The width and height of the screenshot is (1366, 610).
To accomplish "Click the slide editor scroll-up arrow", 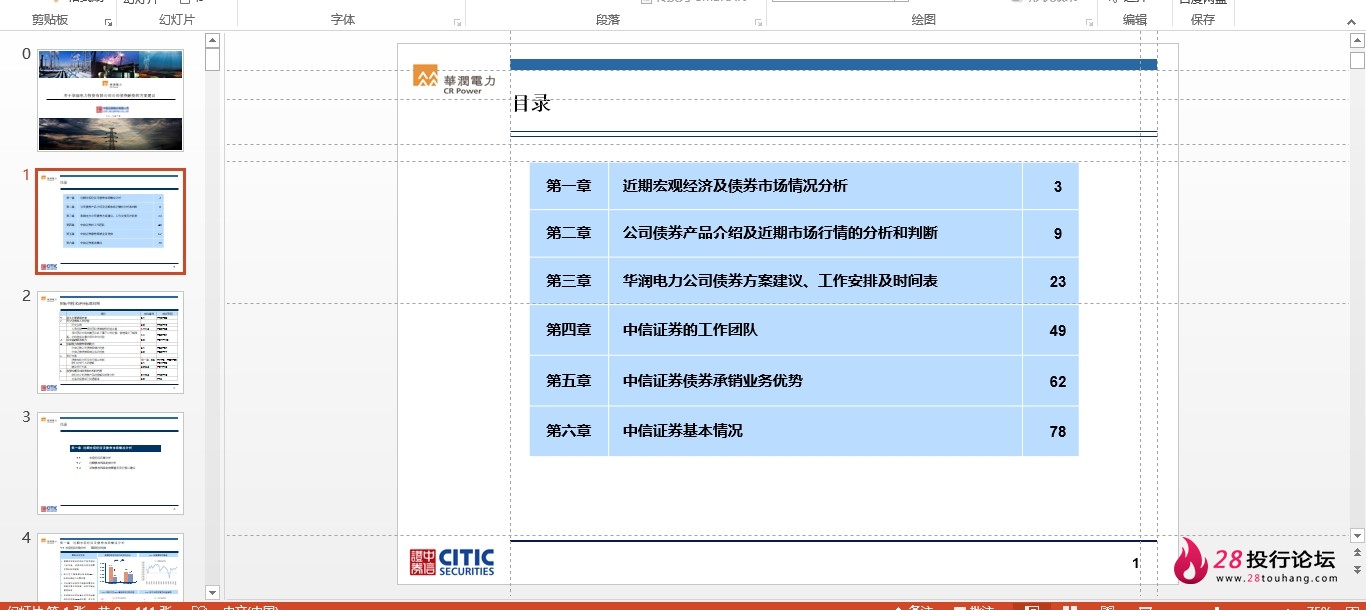I will click(x=1357, y=41).
